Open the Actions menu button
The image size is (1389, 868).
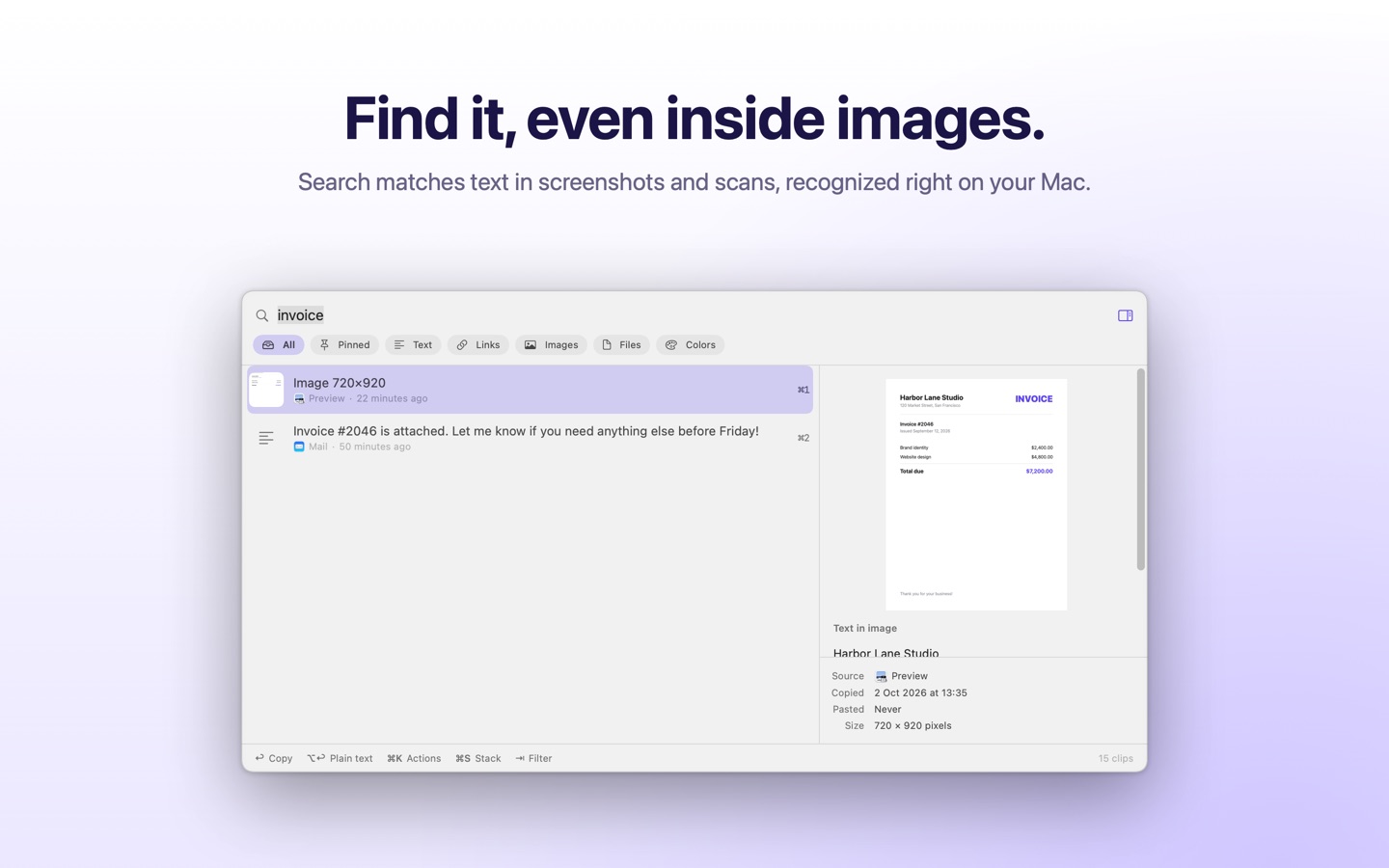[x=414, y=758]
